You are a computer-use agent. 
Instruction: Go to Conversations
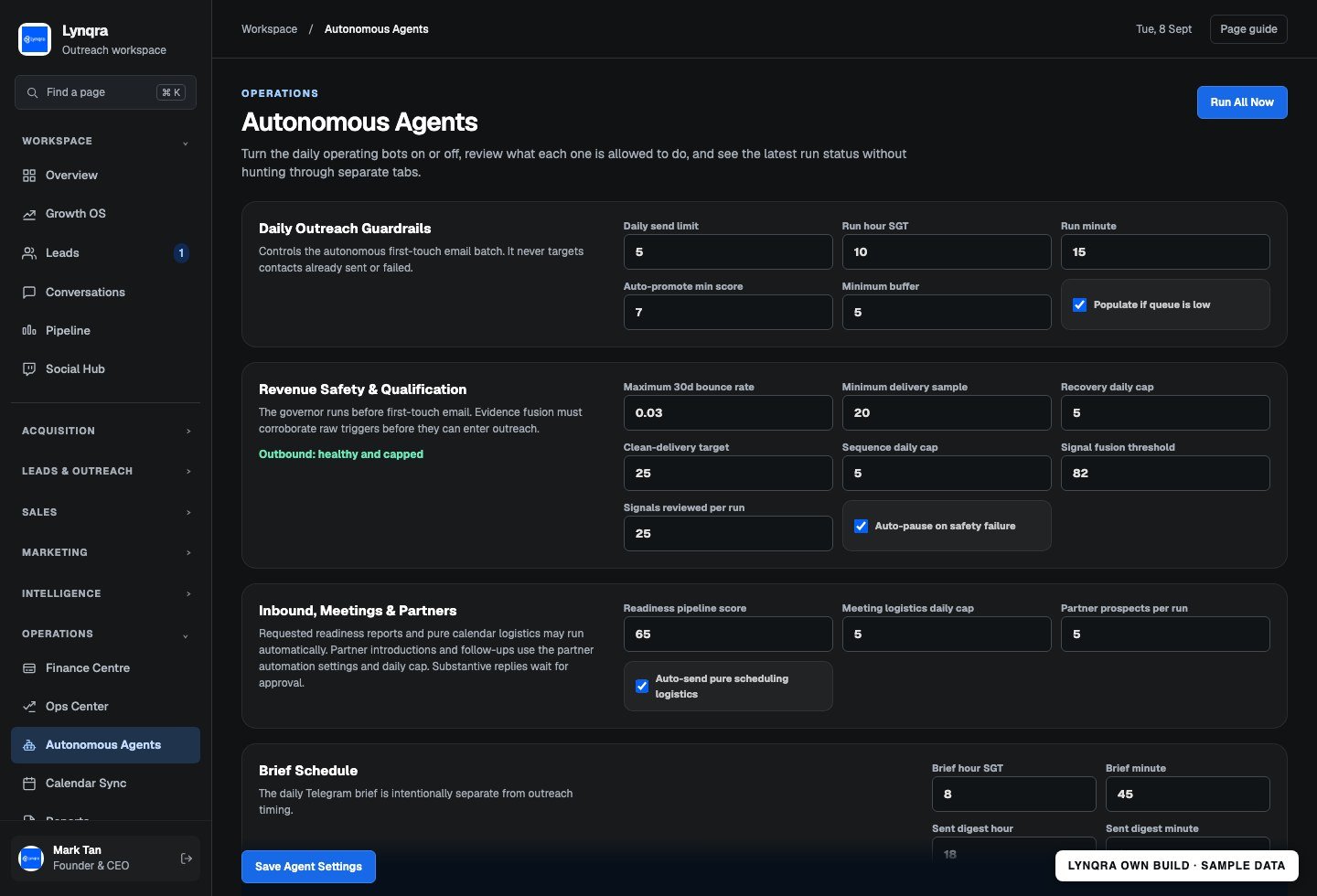click(105, 293)
